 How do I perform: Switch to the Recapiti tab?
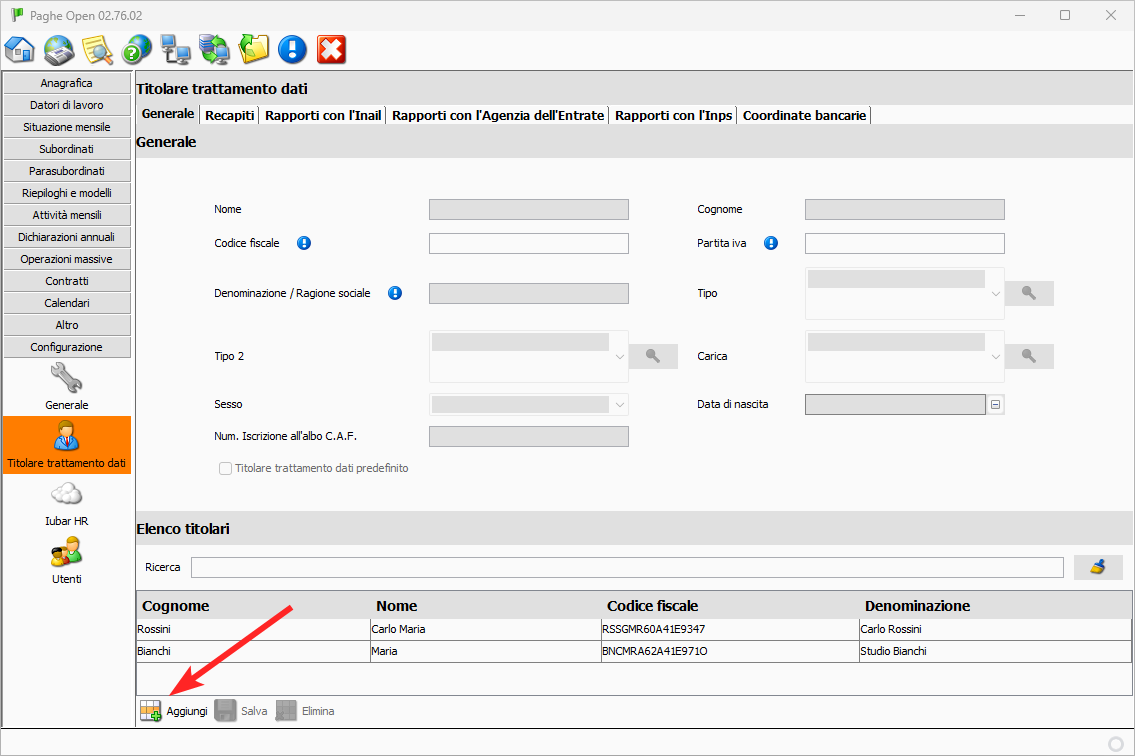pyautogui.click(x=229, y=115)
